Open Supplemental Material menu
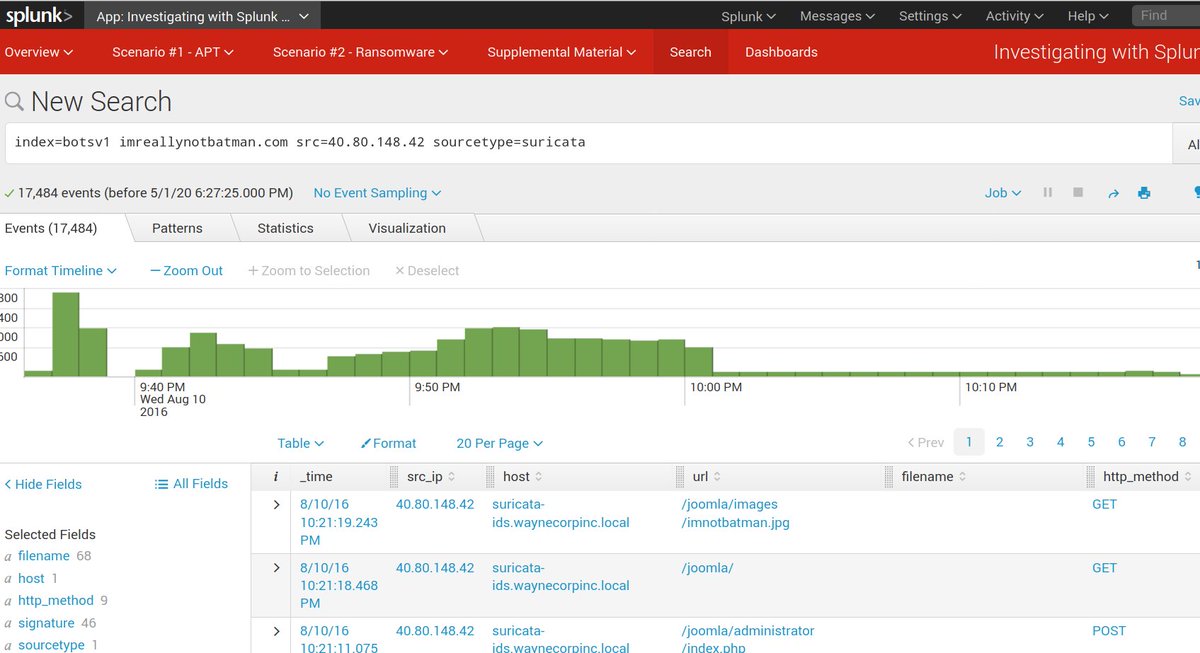The width and height of the screenshot is (1200, 653). (561, 52)
